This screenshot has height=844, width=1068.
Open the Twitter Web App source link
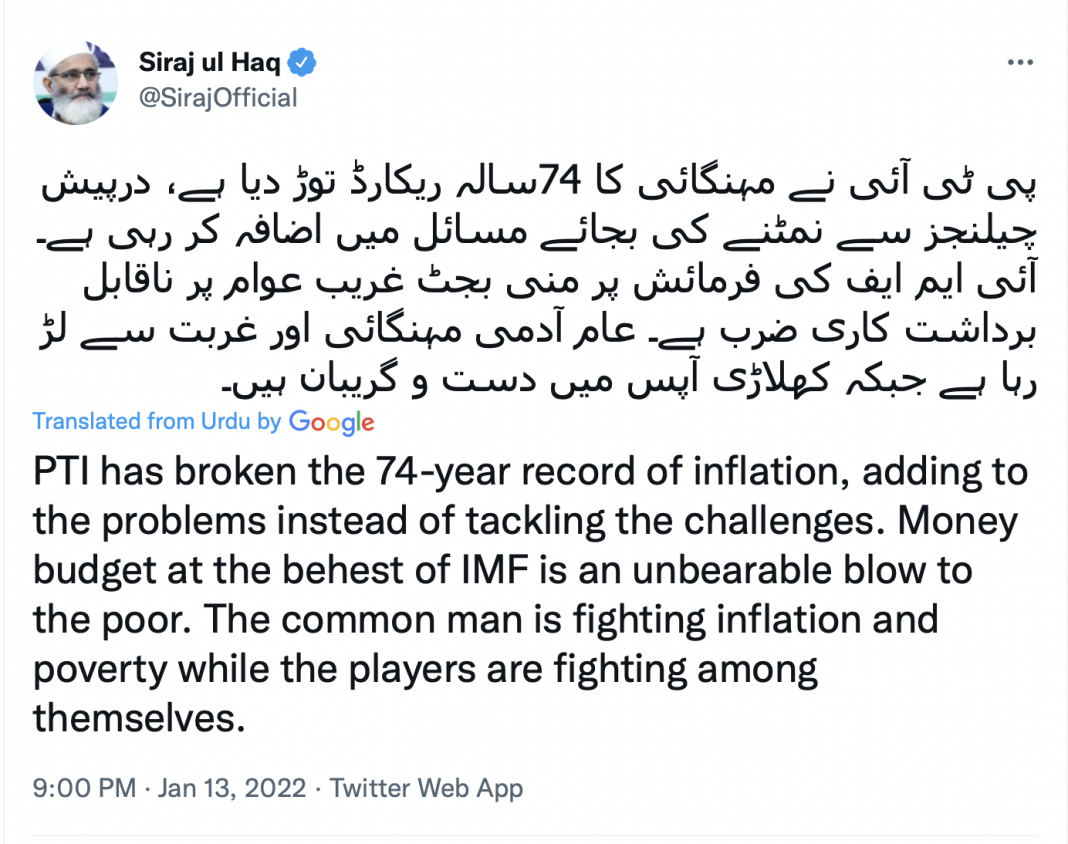pos(426,788)
